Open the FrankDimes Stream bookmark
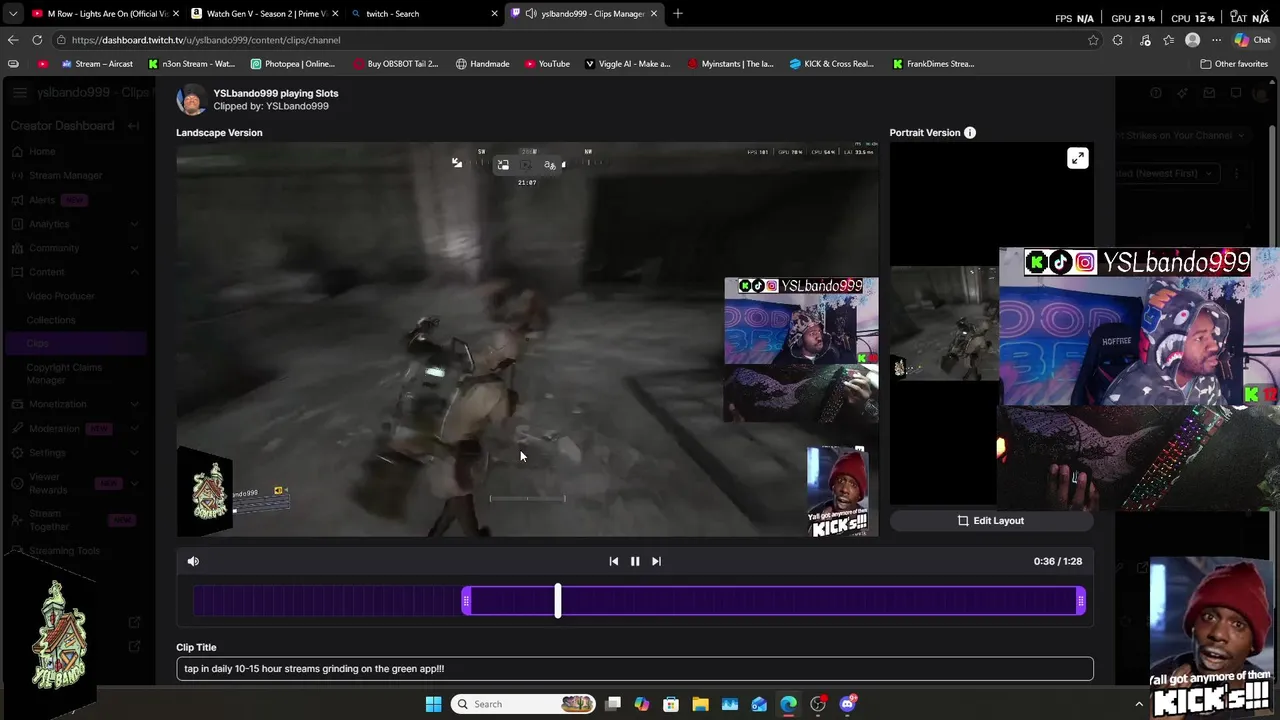 tap(933, 63)
